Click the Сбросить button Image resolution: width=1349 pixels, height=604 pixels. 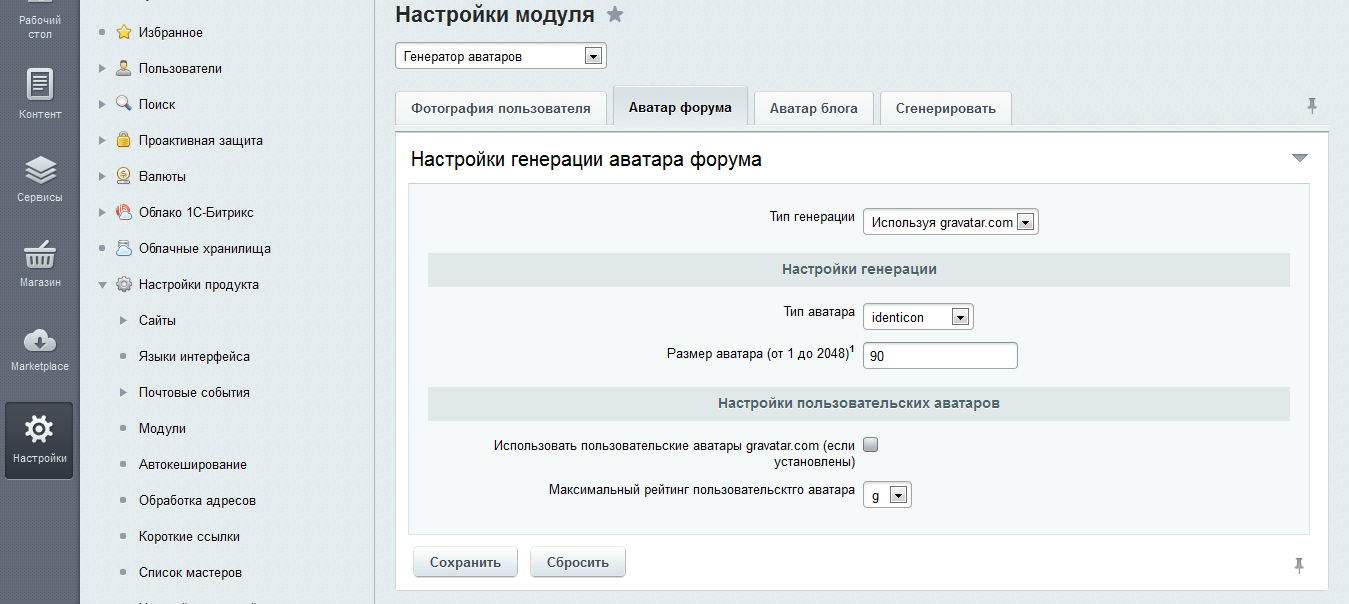pyautogui.click(x=577, y=562)
